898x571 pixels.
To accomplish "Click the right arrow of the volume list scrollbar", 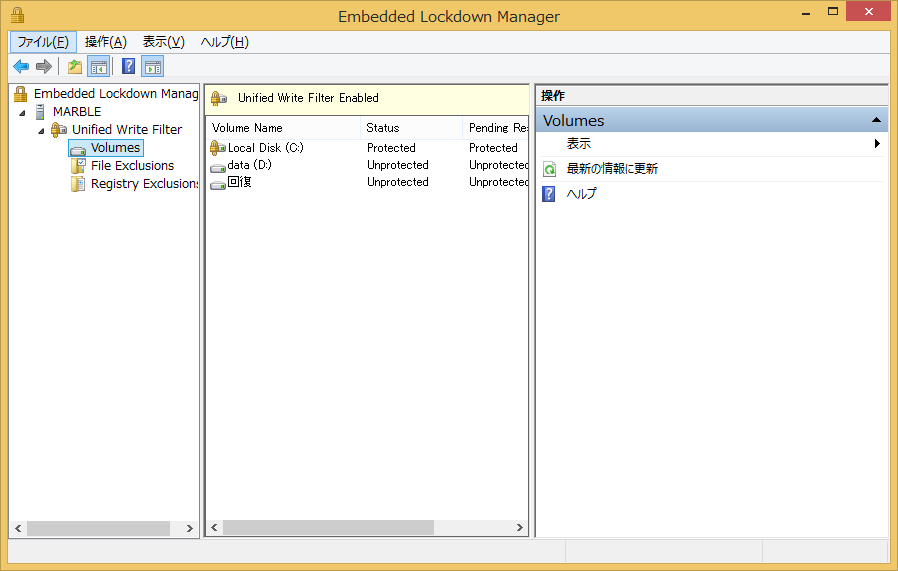I will pos(519,527).
